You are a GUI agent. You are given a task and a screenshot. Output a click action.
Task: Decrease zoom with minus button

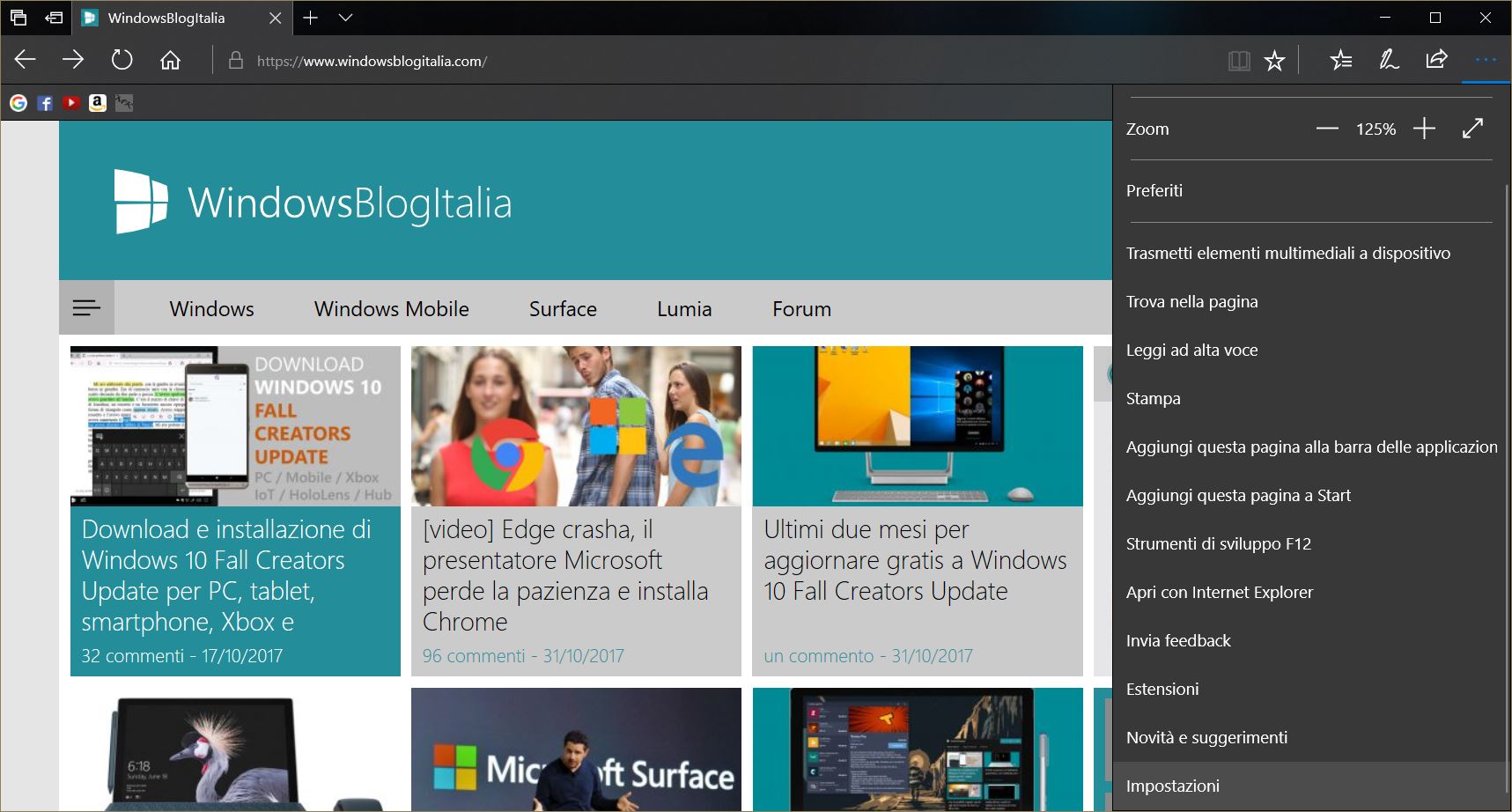click(x=1327, y=129)
